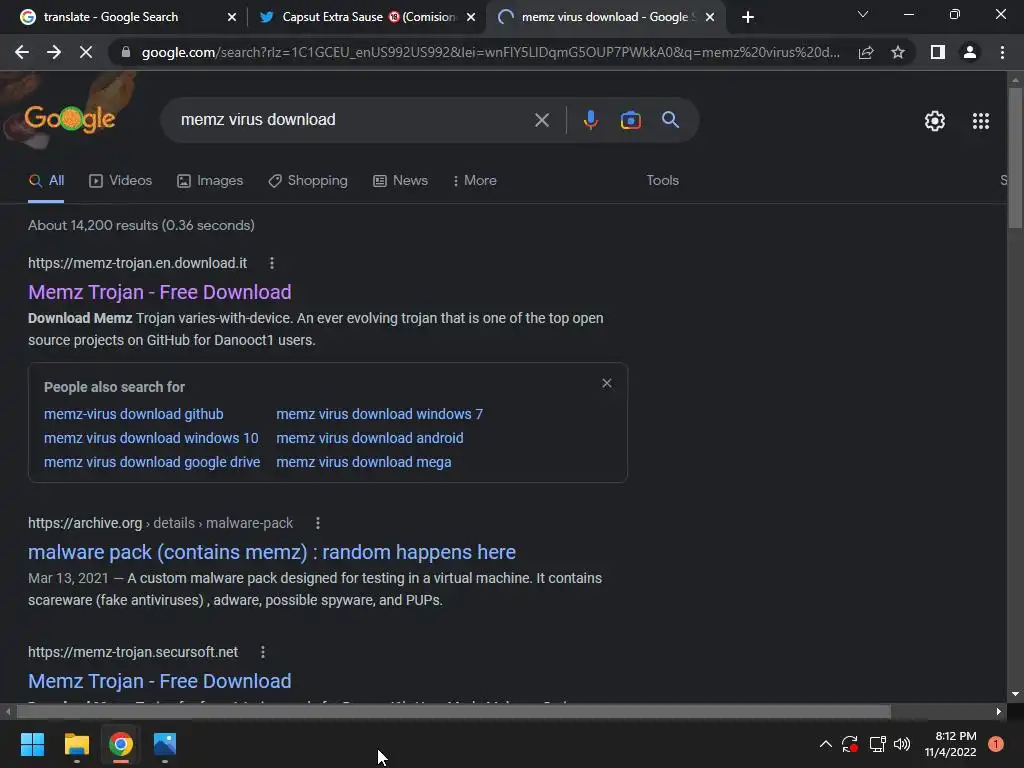1024x768 pixels.
Task: Submit search with magnifier icon
Action: 670,120
